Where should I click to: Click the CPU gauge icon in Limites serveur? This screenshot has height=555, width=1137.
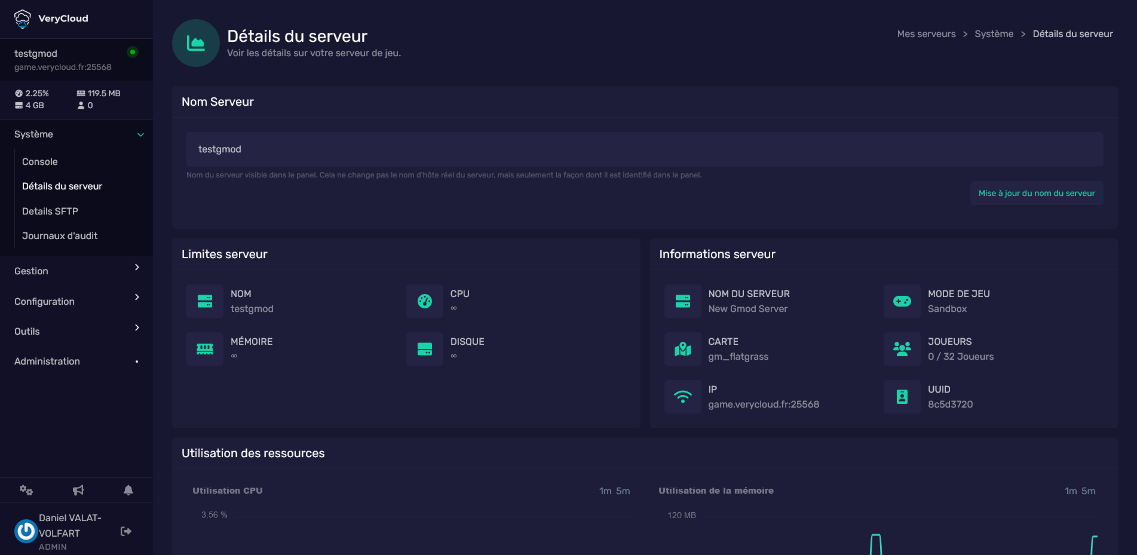(425, 301)
